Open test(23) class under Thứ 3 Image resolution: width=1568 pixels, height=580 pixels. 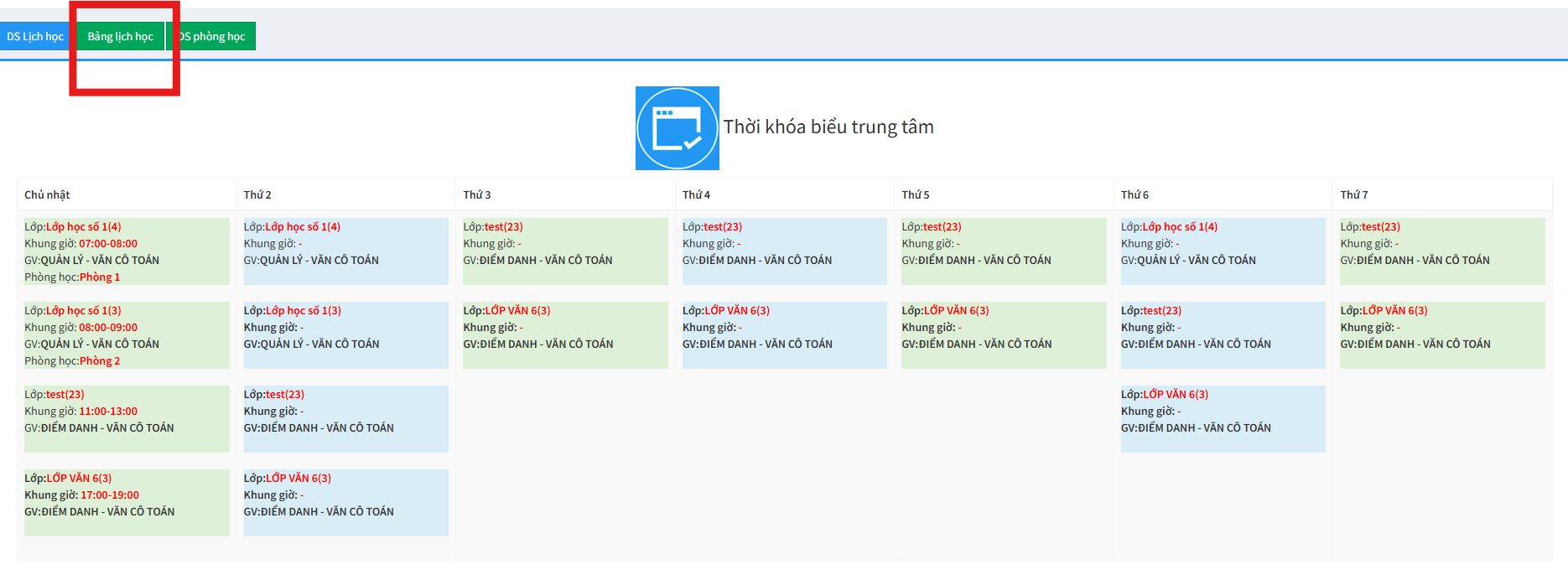click(x=503, y=227)
